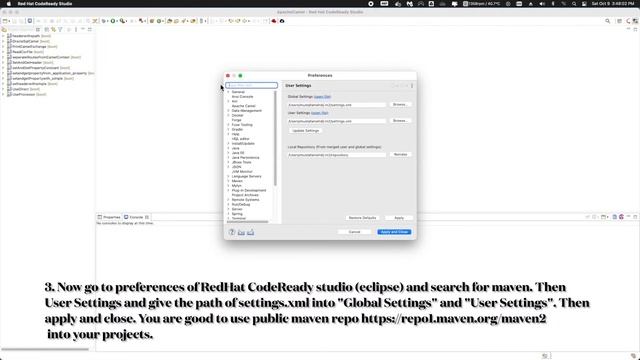Click the Run (green play) toolbar icon
Viewport: 640px width, 360px height.
click(x=113, y=21)
